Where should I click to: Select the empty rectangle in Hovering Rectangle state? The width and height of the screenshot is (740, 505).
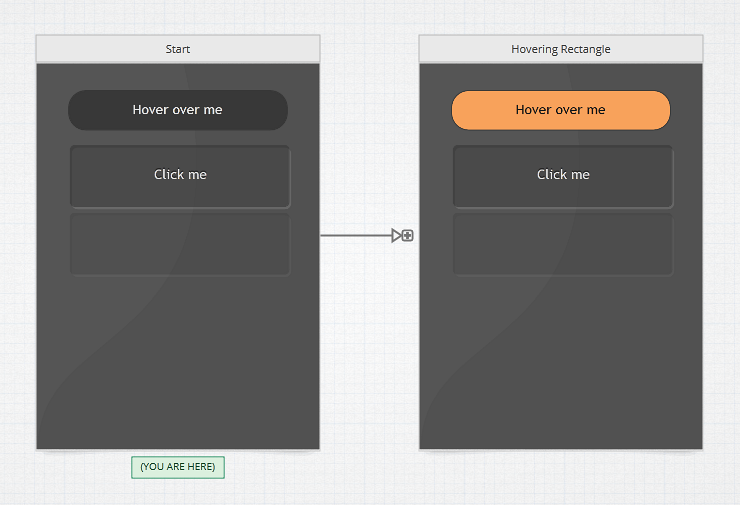(x=563, y=244)
